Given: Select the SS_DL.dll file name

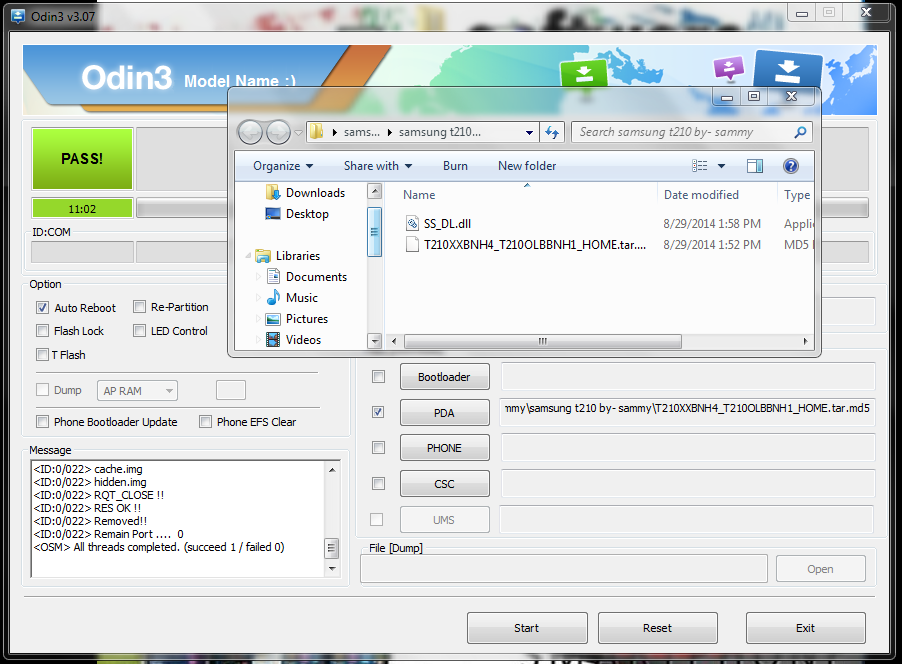Looking at the screenshot, I should coord(447,224).
